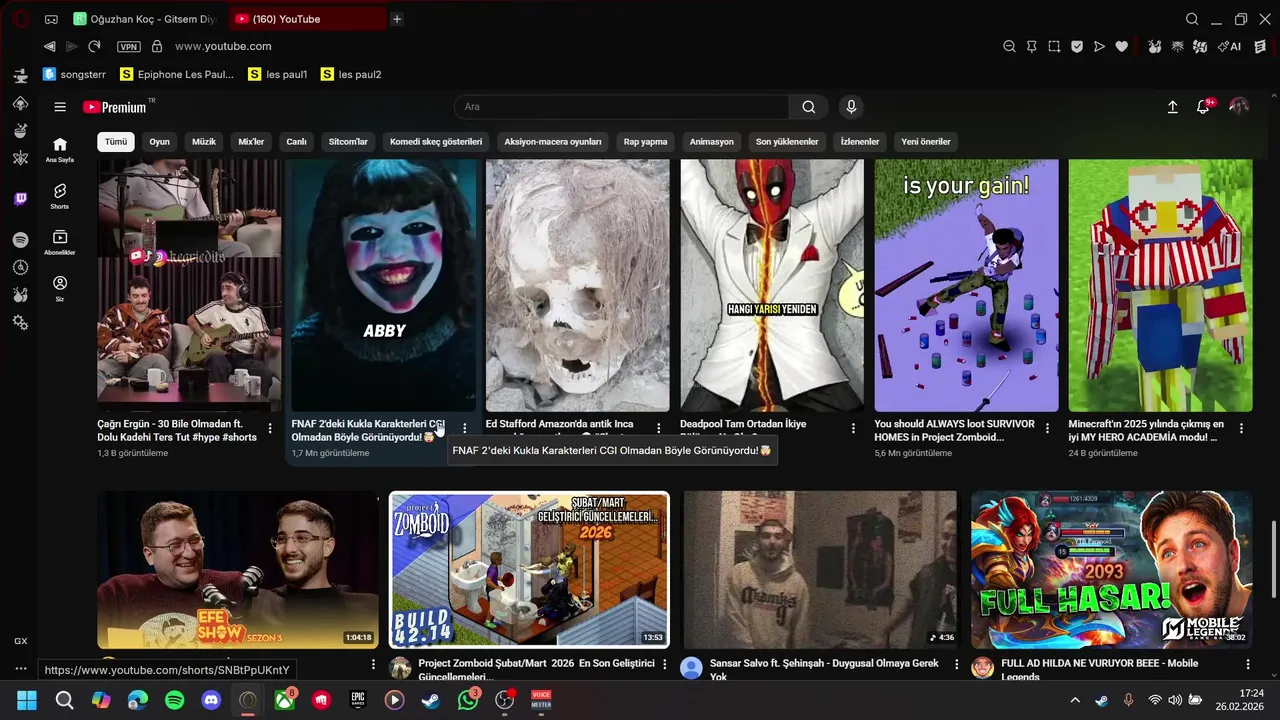Select the Mix'ler filter chip
1280x720 pixels.
[251, 142]
